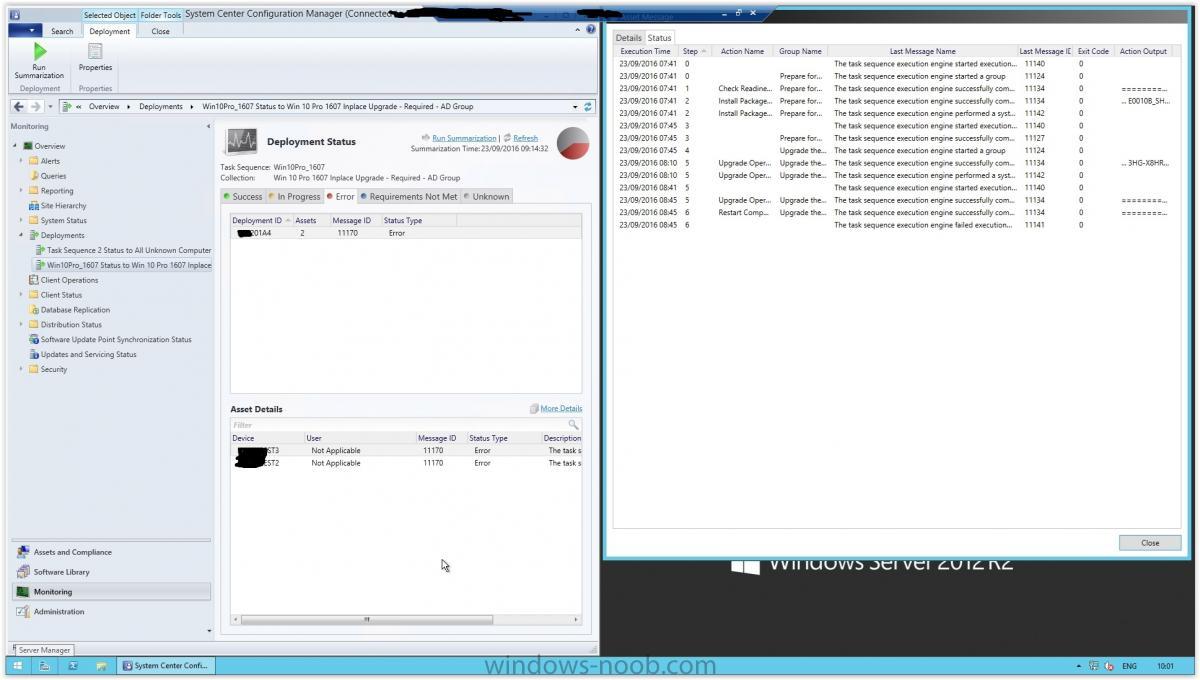Select the System Status folder icon
The image size is (1200, 680).
(34, 220)
